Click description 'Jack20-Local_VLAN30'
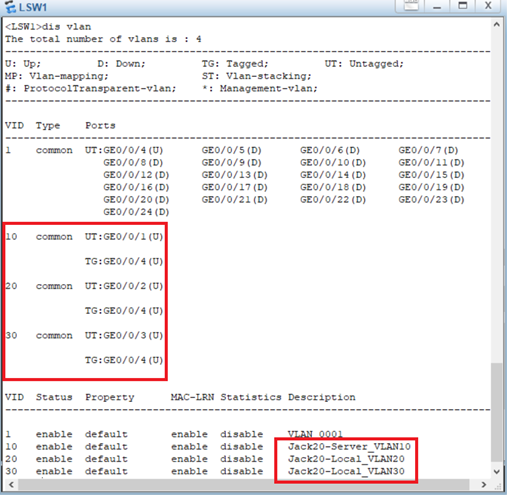 346,471
